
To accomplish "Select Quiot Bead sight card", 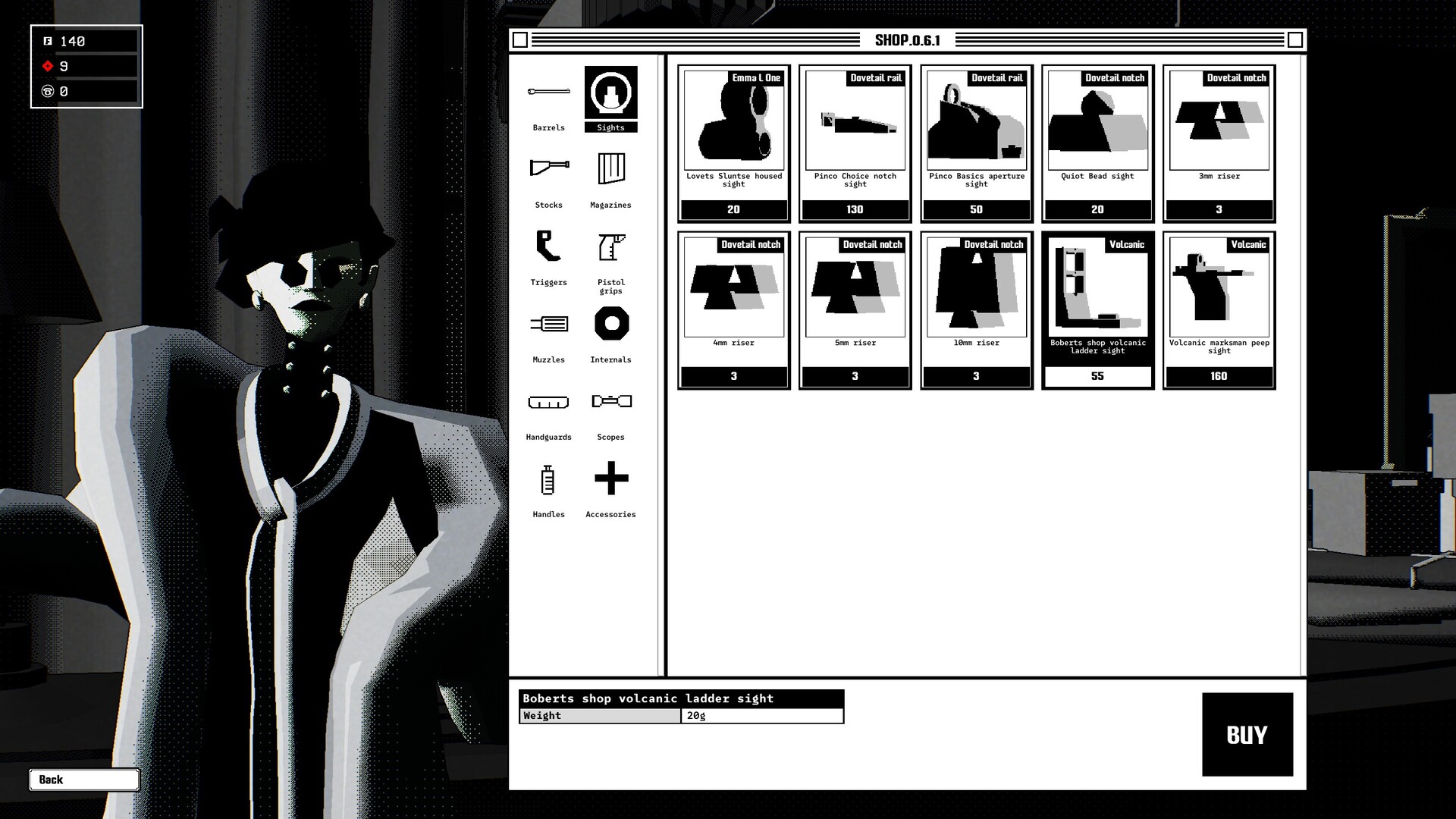I will tap(1097, 143).
